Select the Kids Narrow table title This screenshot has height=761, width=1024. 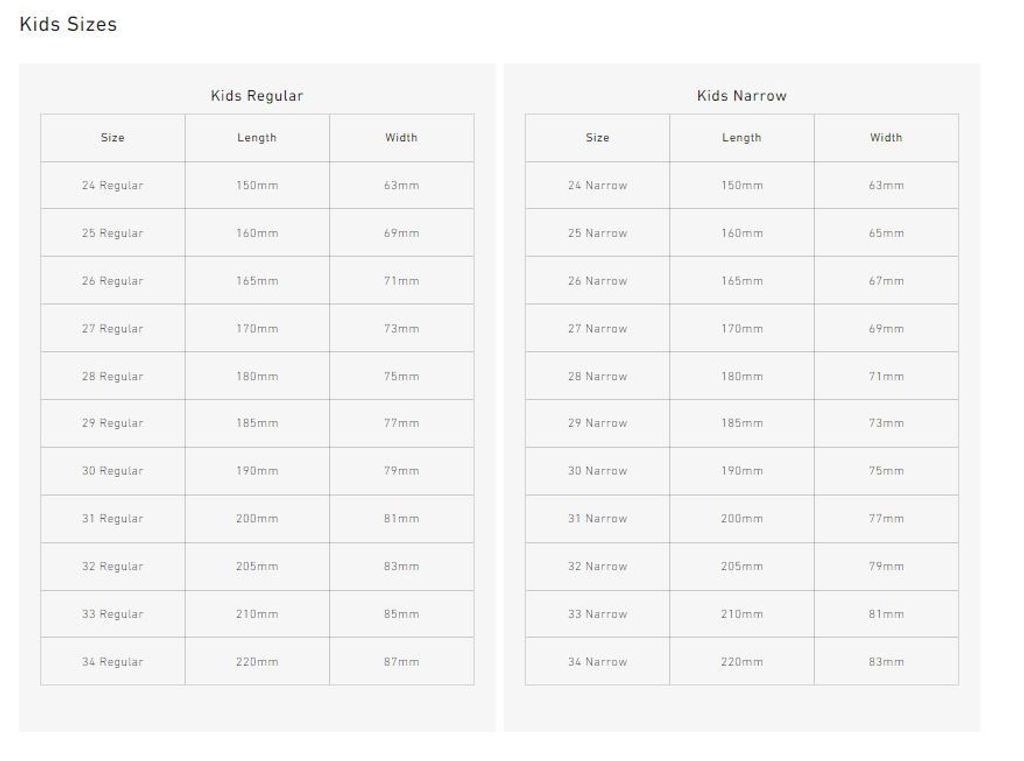point(741,96)
